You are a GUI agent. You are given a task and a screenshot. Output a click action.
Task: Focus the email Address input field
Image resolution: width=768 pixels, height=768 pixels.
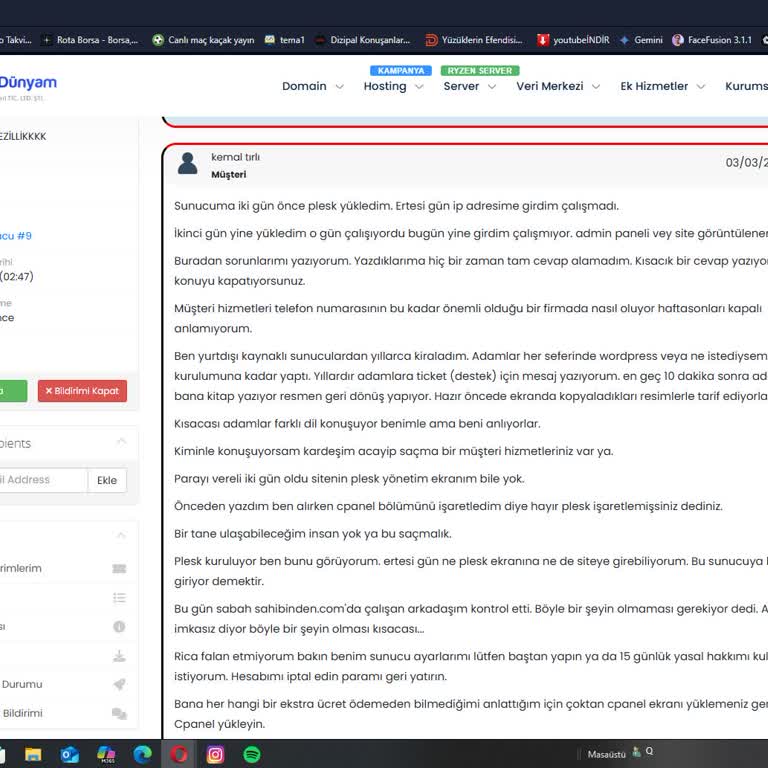[43, 480]
